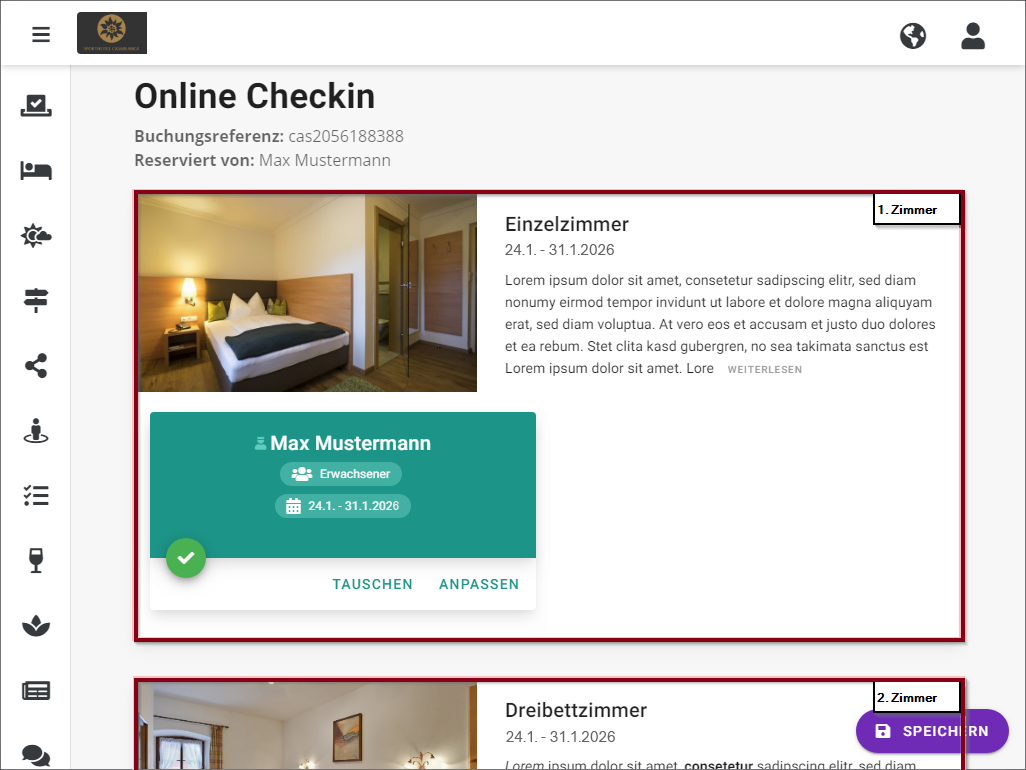
Task: Open the weather icon in the sidebar
Action: coord(36,236)
